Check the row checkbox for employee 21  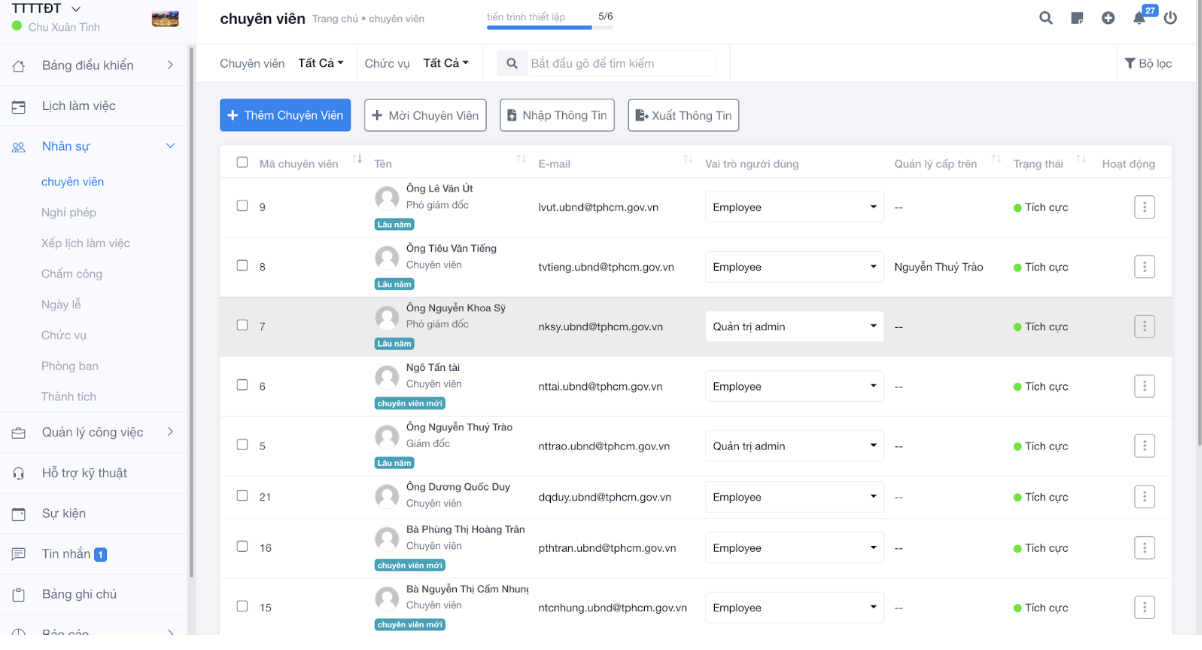click(x=242, y=496)
